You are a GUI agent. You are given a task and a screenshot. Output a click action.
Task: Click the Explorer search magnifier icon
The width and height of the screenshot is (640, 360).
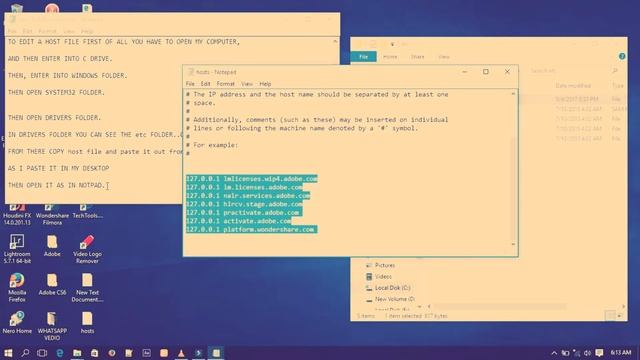(x=615, y=71)
